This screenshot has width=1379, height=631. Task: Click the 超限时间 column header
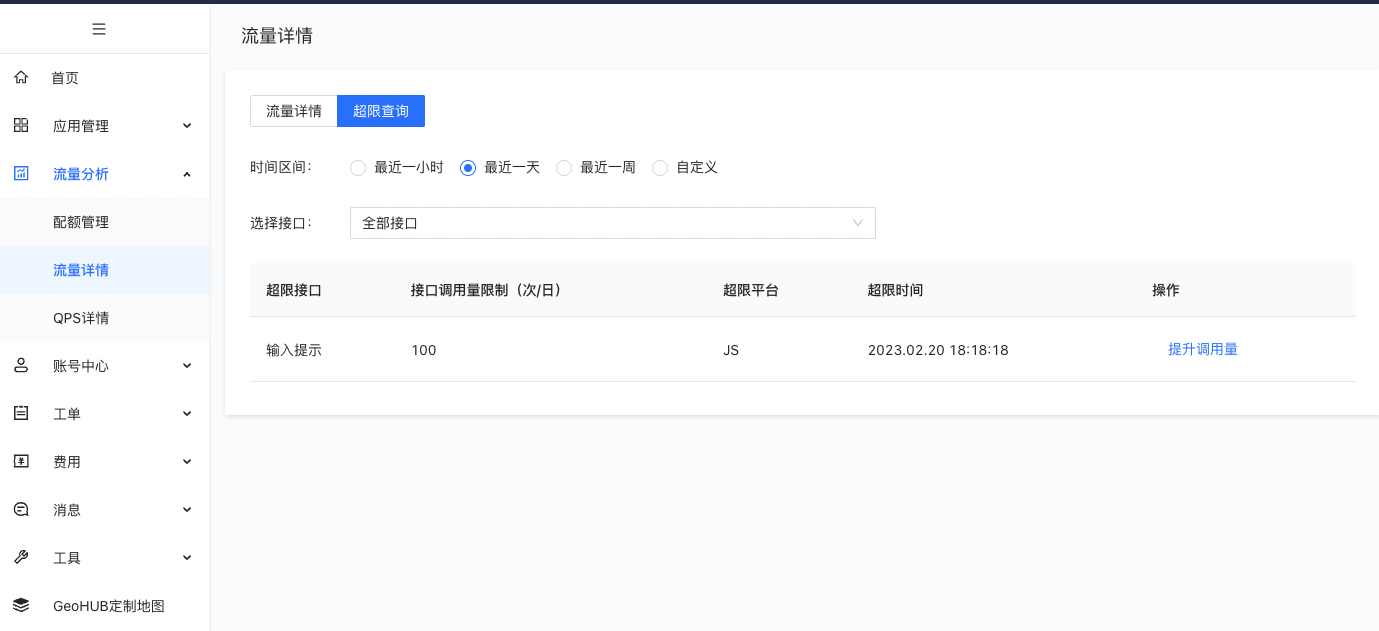pos(895,290)
